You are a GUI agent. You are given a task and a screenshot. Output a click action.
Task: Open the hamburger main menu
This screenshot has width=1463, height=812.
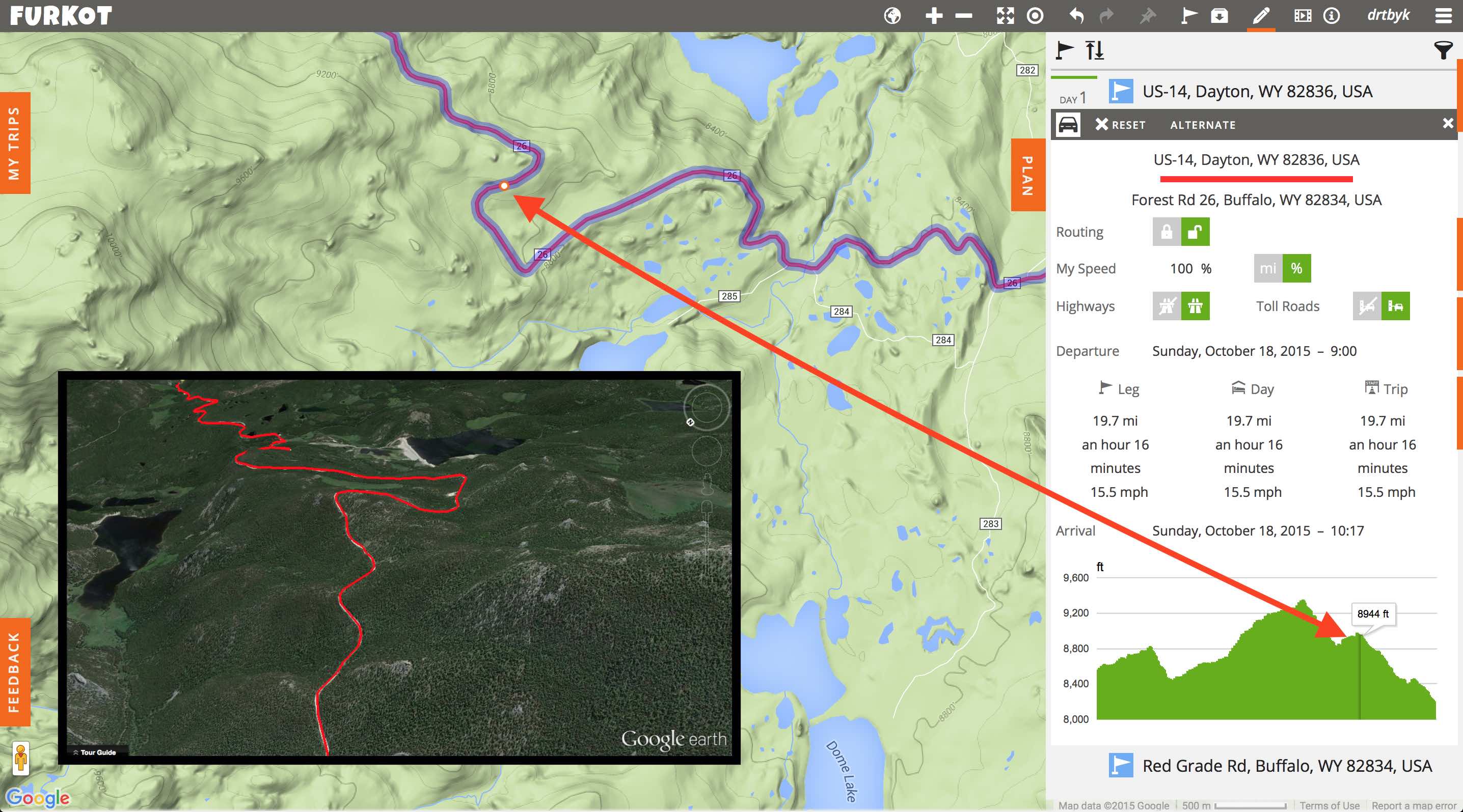(1443, 15)
